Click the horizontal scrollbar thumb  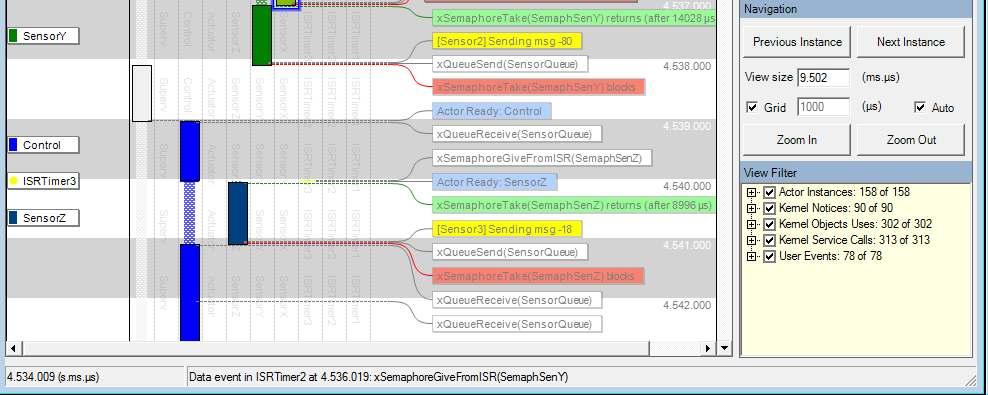coord(336,348)
